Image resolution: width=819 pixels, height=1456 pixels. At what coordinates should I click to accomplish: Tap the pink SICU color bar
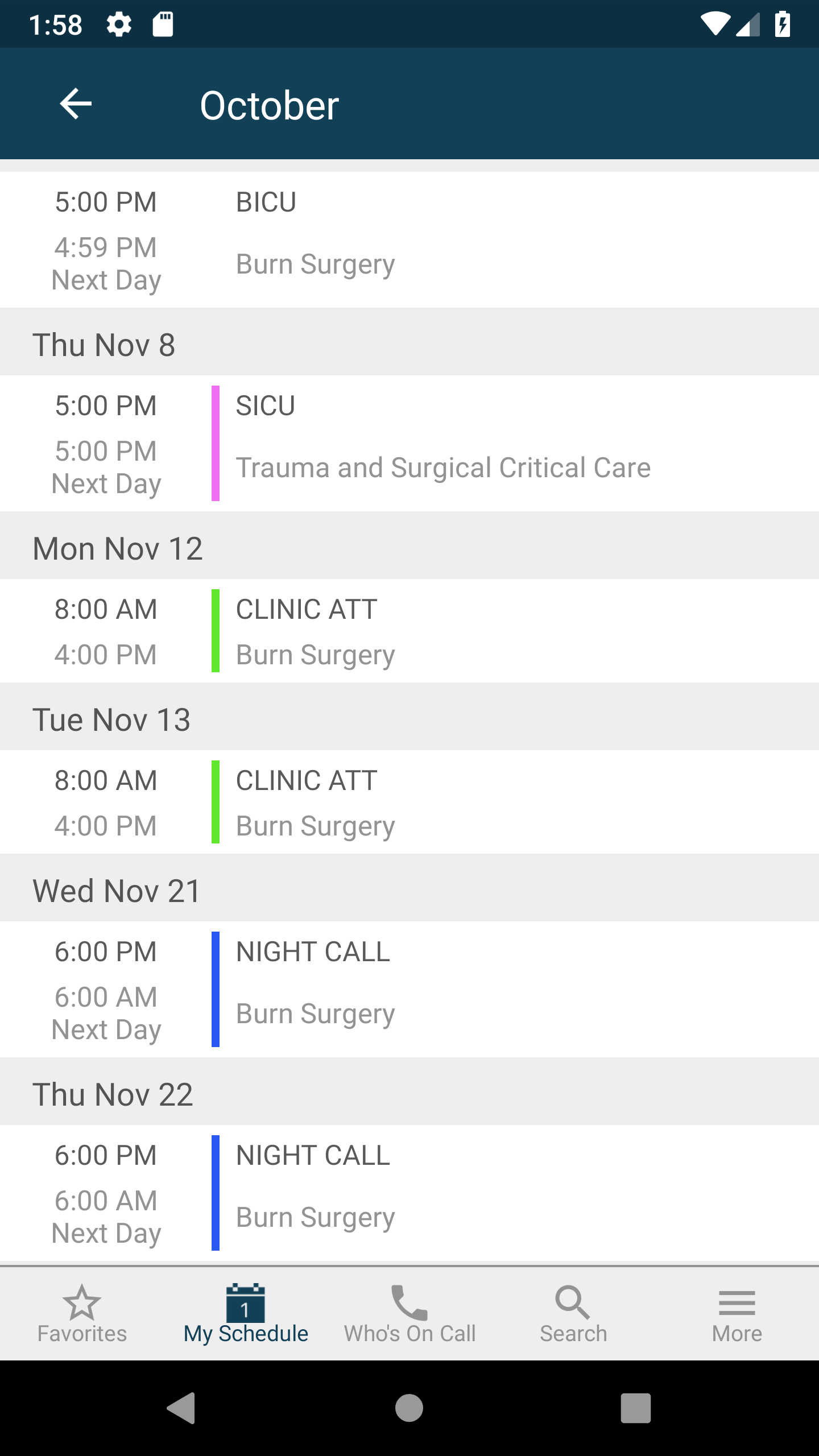tap(216, 444)
